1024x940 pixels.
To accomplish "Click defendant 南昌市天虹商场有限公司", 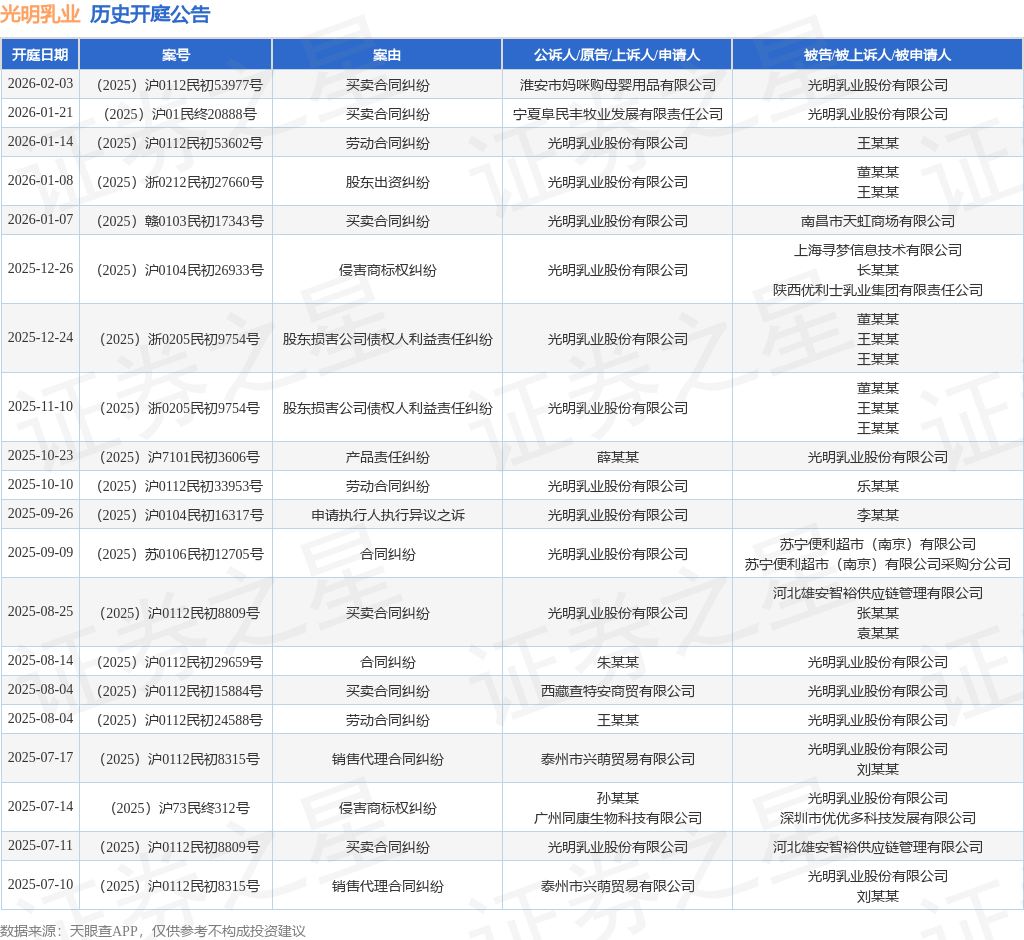I will pyautogui.click(x=877, y=221).
